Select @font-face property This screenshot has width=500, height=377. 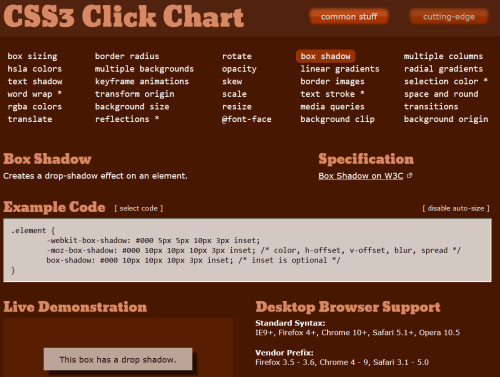click(246, 119)
